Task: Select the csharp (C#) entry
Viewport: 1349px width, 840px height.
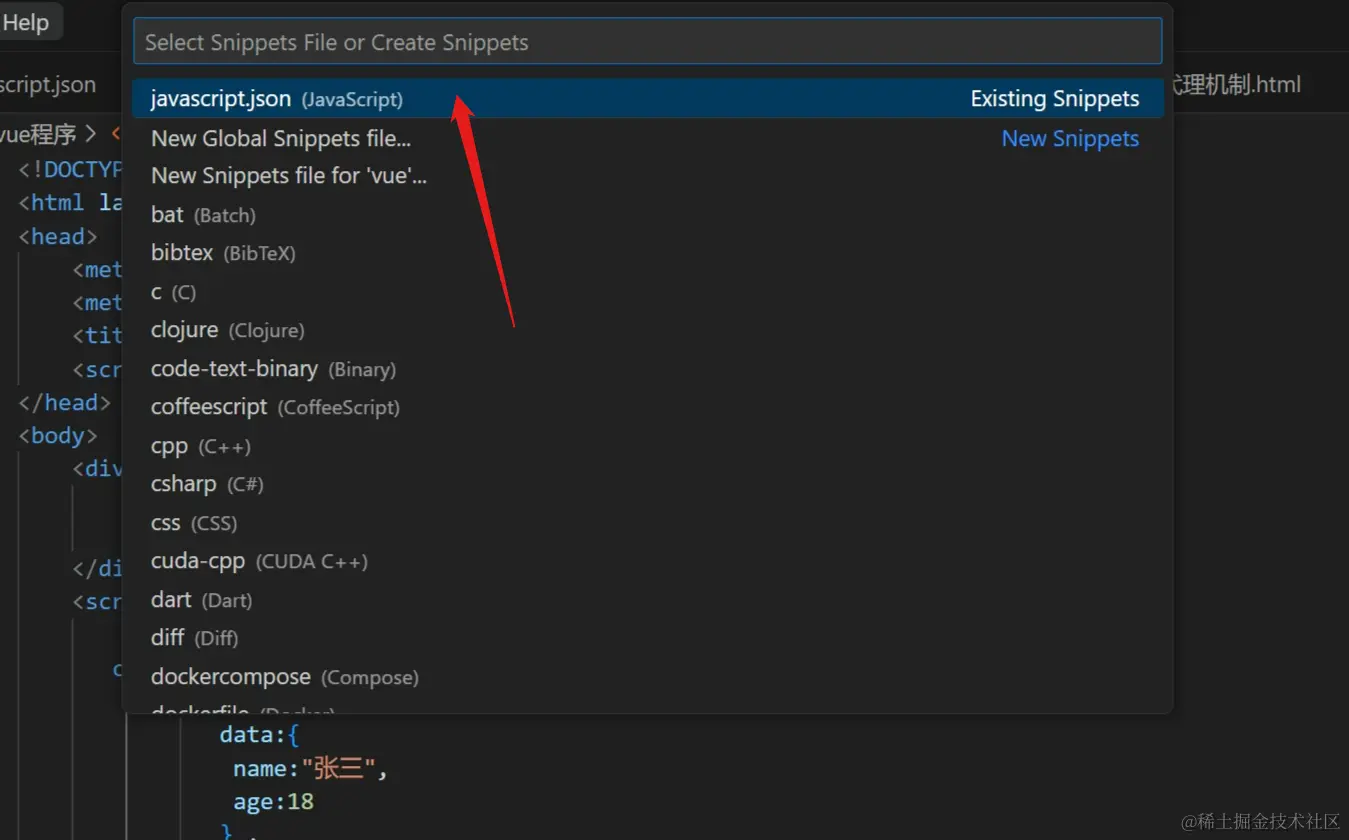Action: point(647,484)
